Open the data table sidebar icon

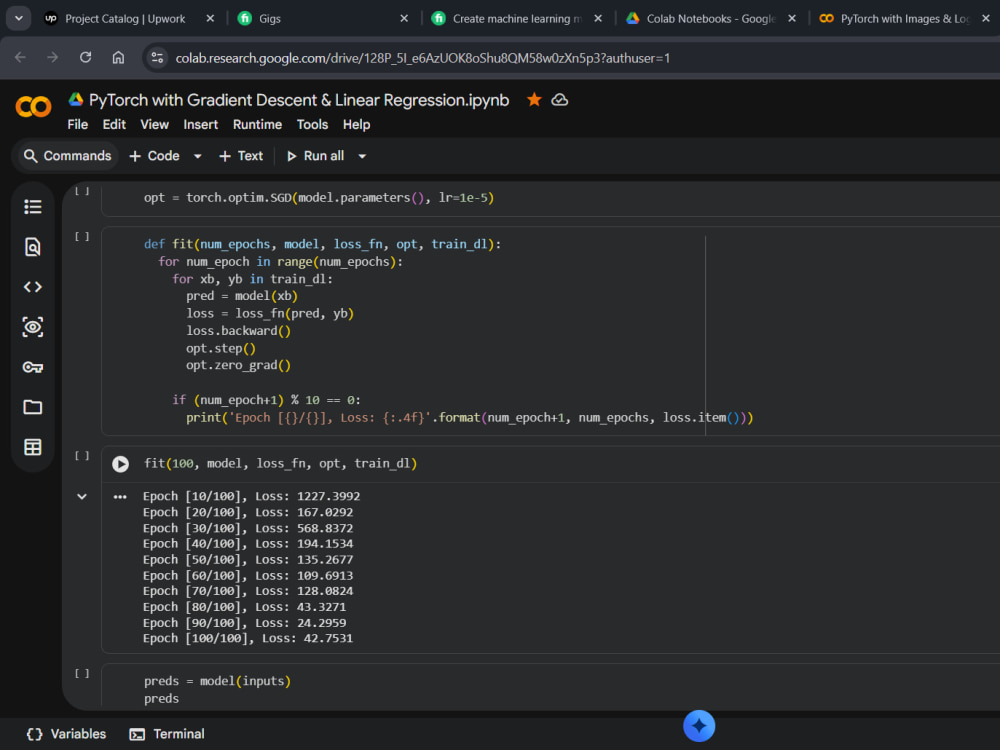(33, 447)
